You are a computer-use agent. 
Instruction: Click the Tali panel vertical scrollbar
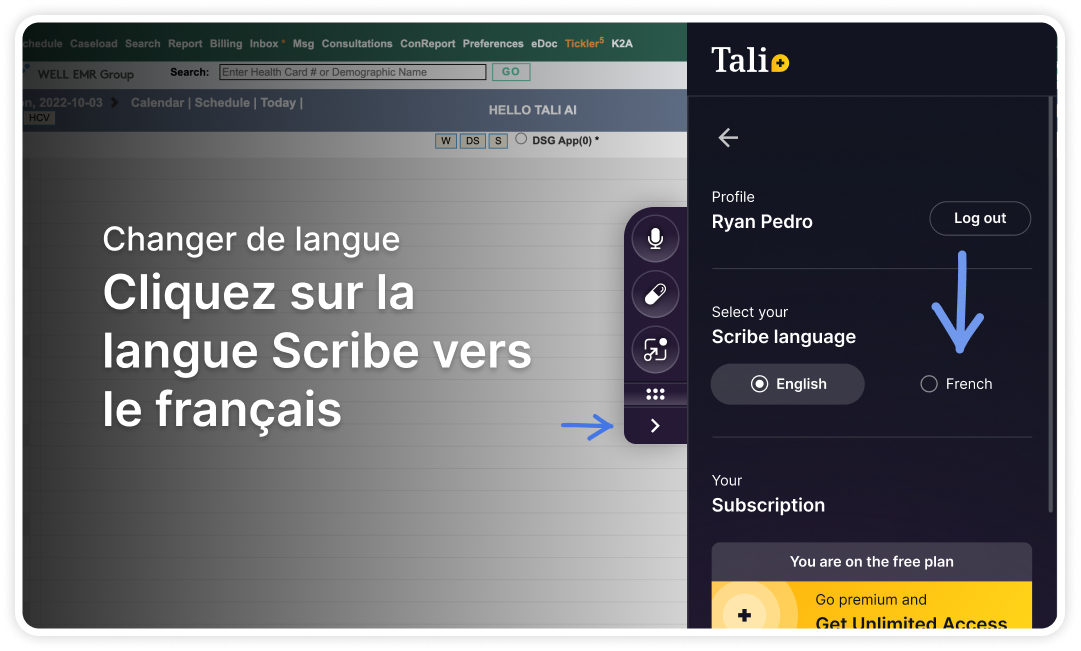(1051, 303)
